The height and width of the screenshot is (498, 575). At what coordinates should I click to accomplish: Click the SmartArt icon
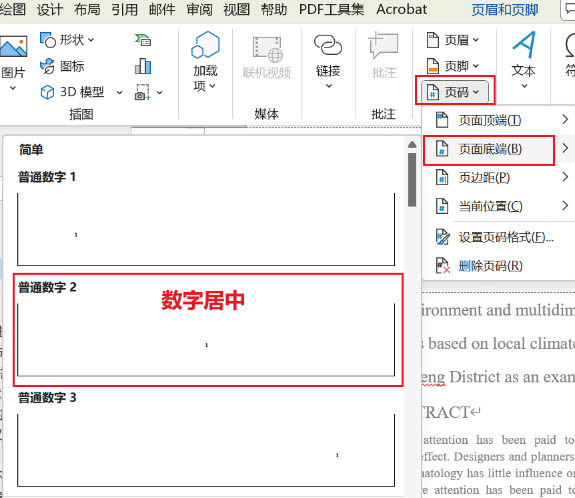coord(143,40)
